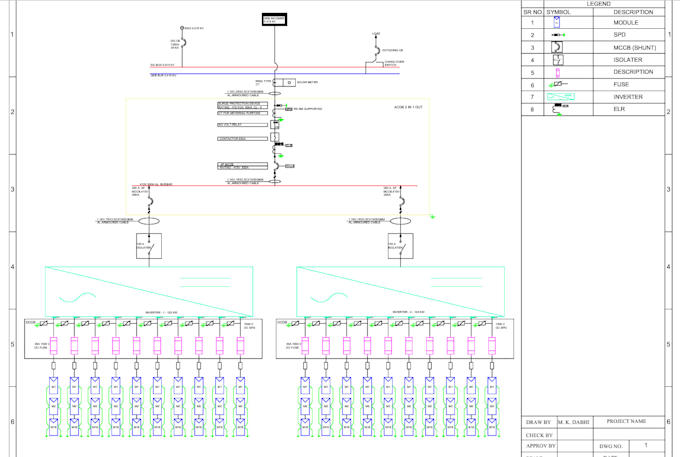
Task: Click the M. K. DABHI name cell
Action: pyautogui.click(x=573, y=422)
